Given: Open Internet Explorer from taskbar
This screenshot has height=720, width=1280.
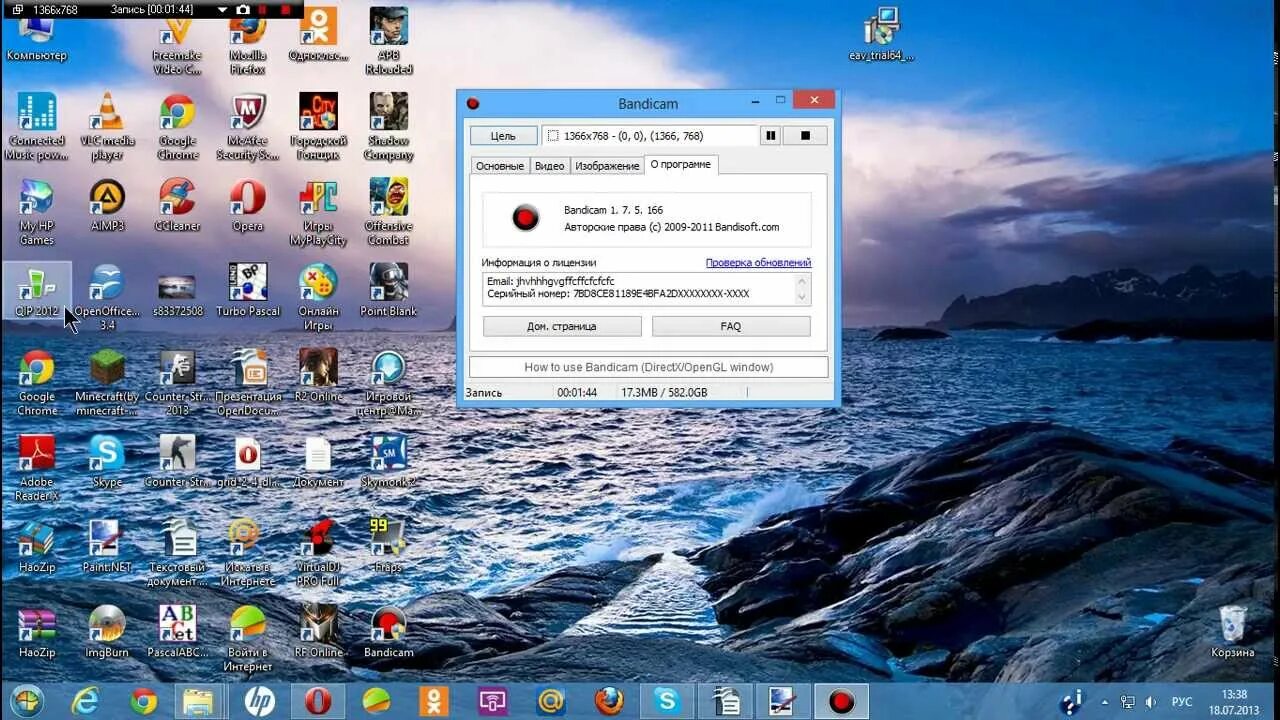Looking at the screenshot, I should pos(85,701).
